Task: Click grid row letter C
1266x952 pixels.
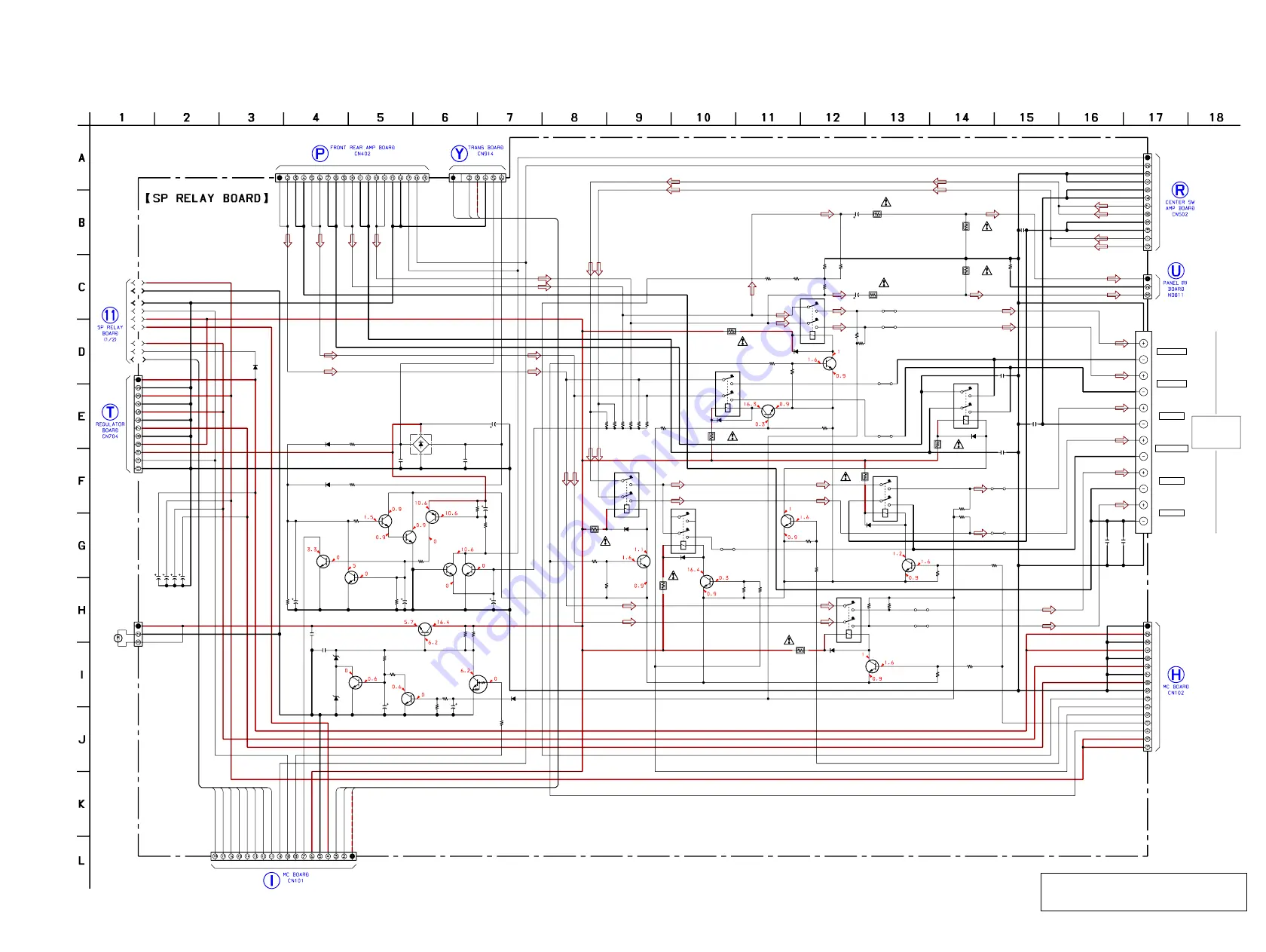Action: point(82,287)
